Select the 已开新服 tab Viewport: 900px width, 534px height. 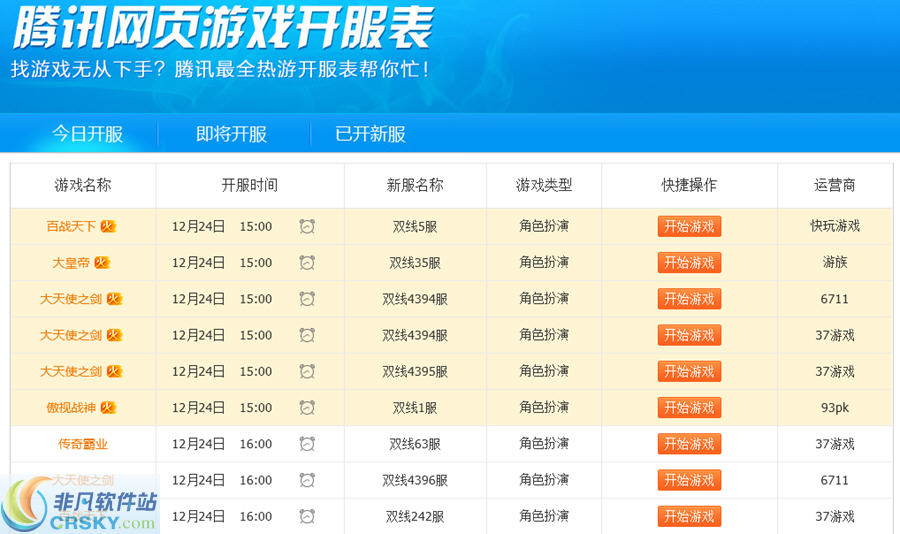click(370, 134)
